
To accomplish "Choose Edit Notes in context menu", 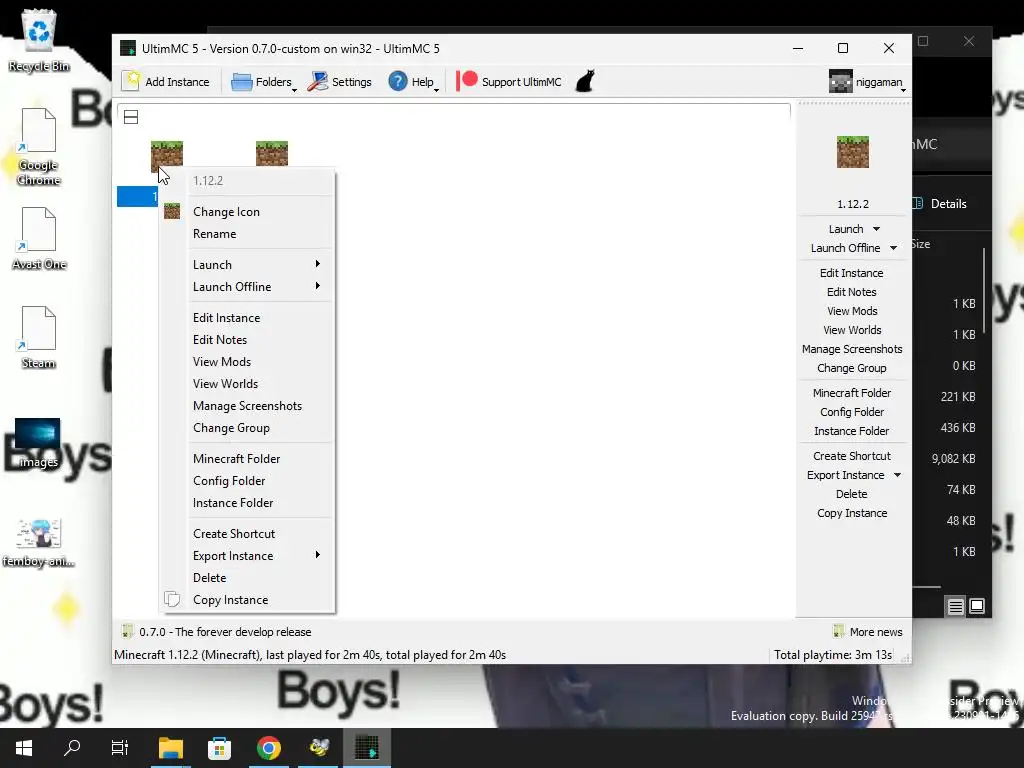I will tap(220, 340).
